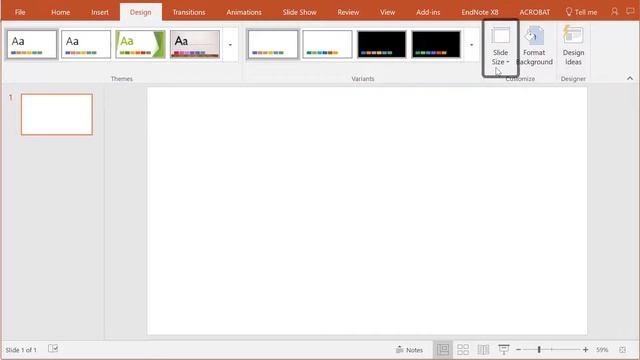Apply the first Office theme thumbnail
The height and width of the screenshot is (360, 640).
[31, 44]
